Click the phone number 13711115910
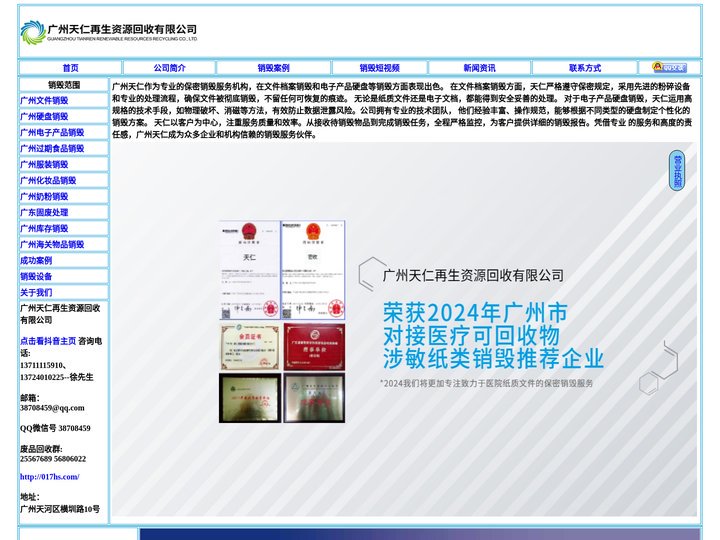The image size is (720, 540). coord(43,366)
